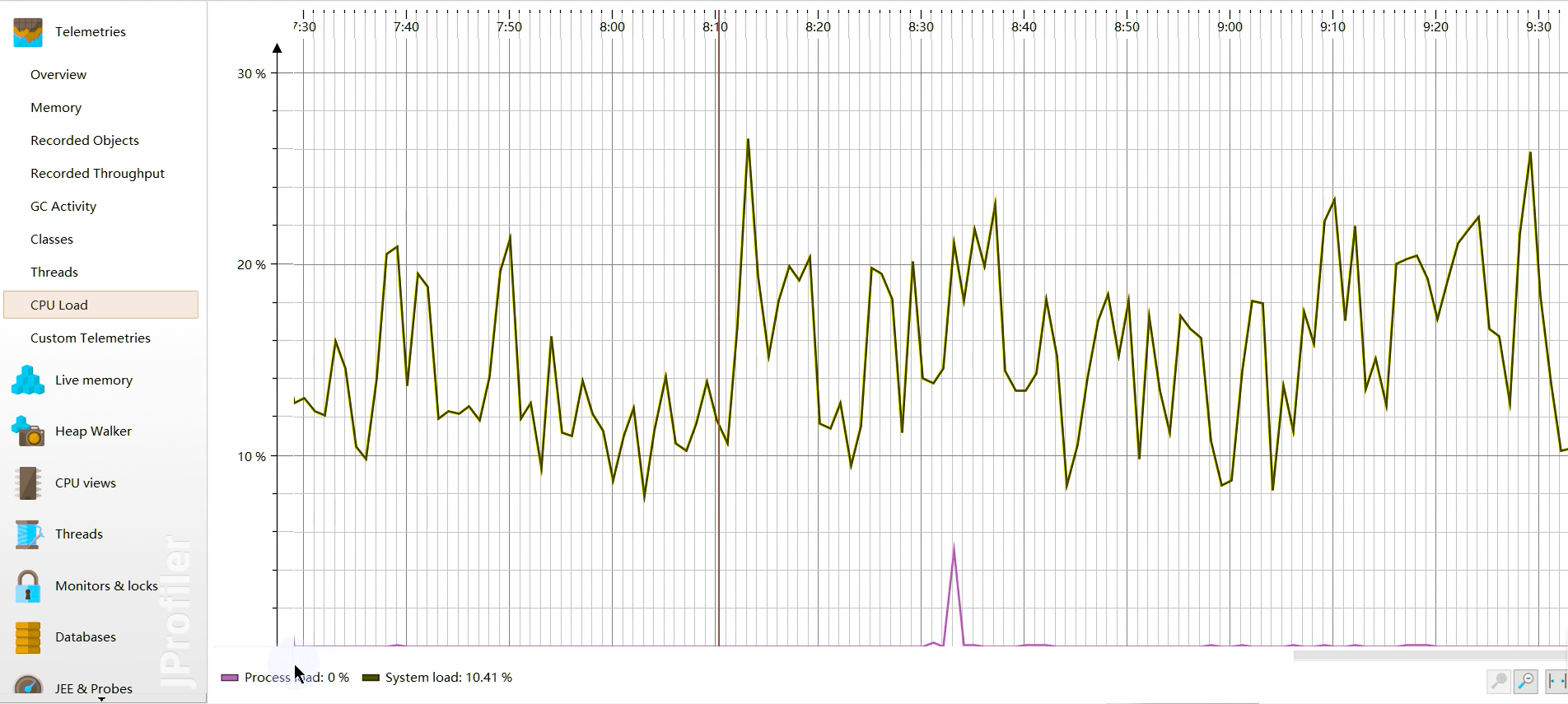Image resolution: width=1568 pixels, height=704 pixels.
Task: Open Monitors & locks padlock icon
Action: click(x=27, y=586)
